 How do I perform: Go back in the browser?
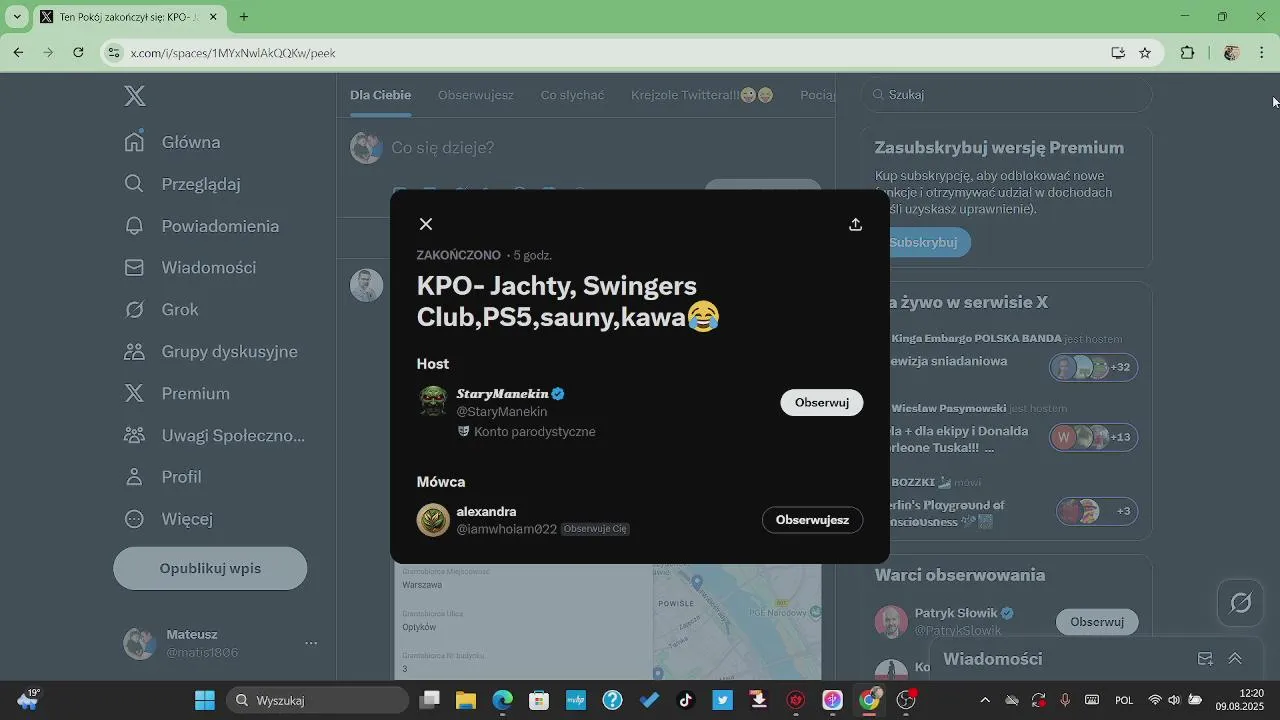(18, 53)
